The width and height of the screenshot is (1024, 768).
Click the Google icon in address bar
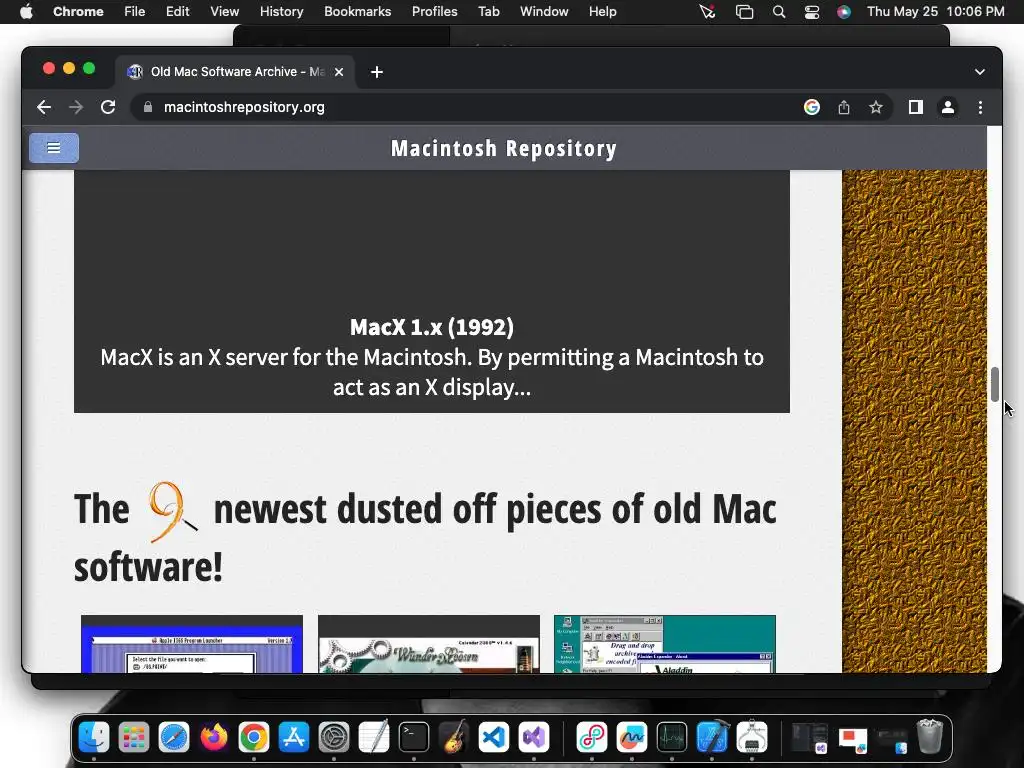[812, 107]
